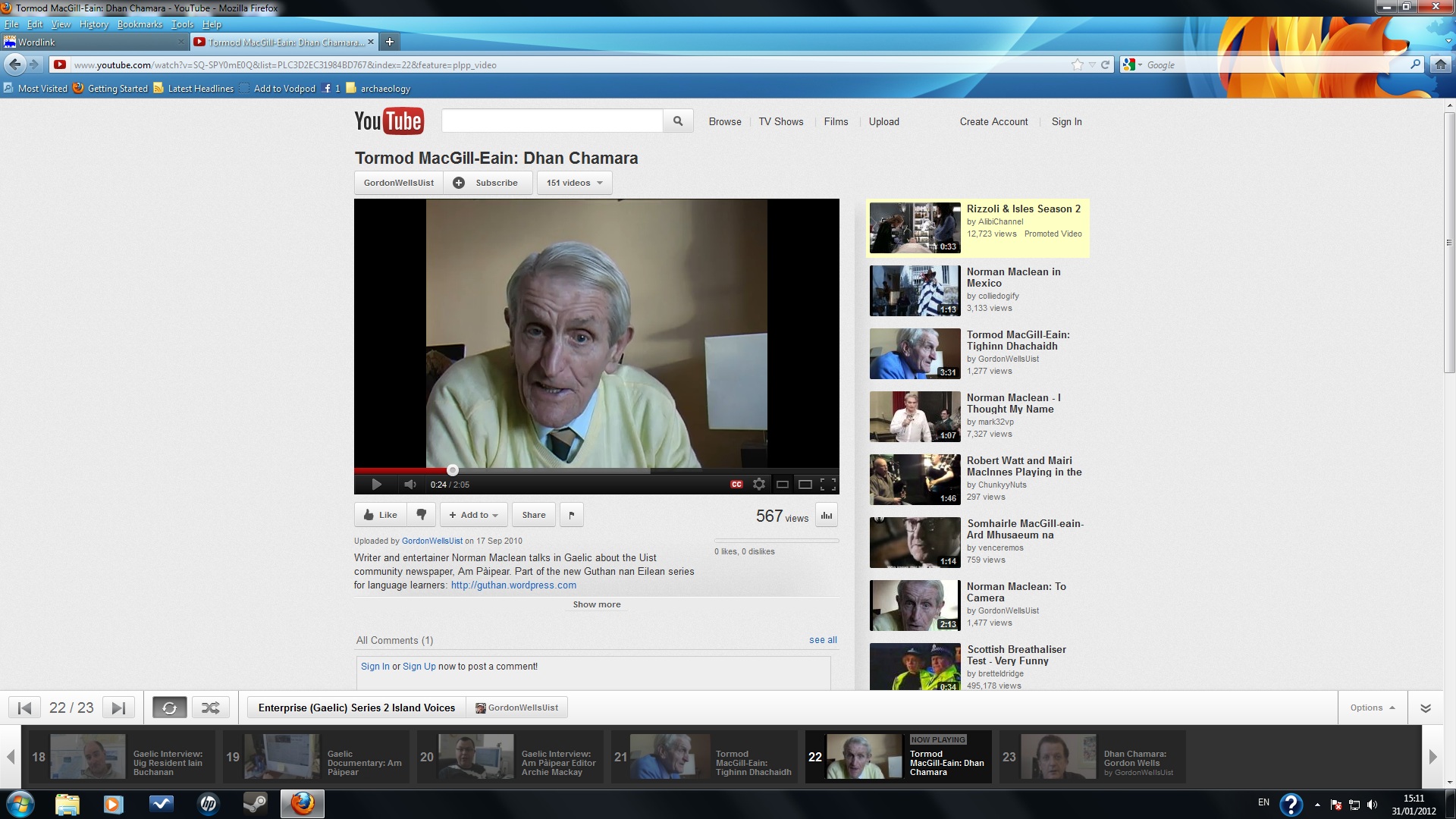Click the Subscribe button
1456x819 pixels.
click(x=488, y=183)
